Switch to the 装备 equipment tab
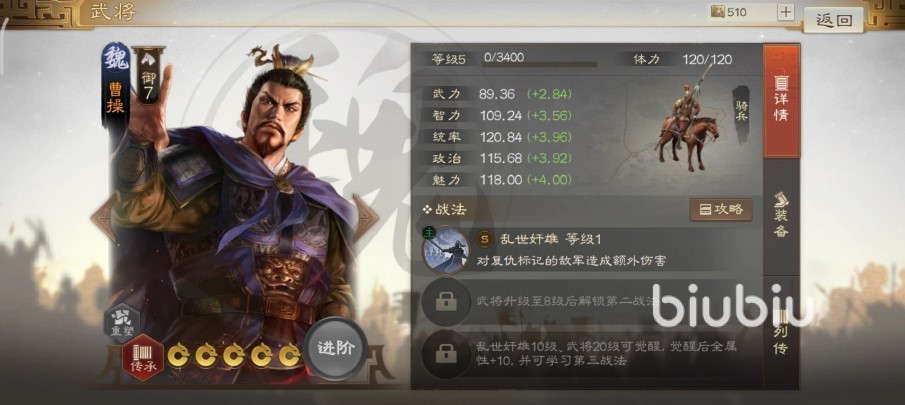Screen dimensions: 905x405 coord(781,215)
